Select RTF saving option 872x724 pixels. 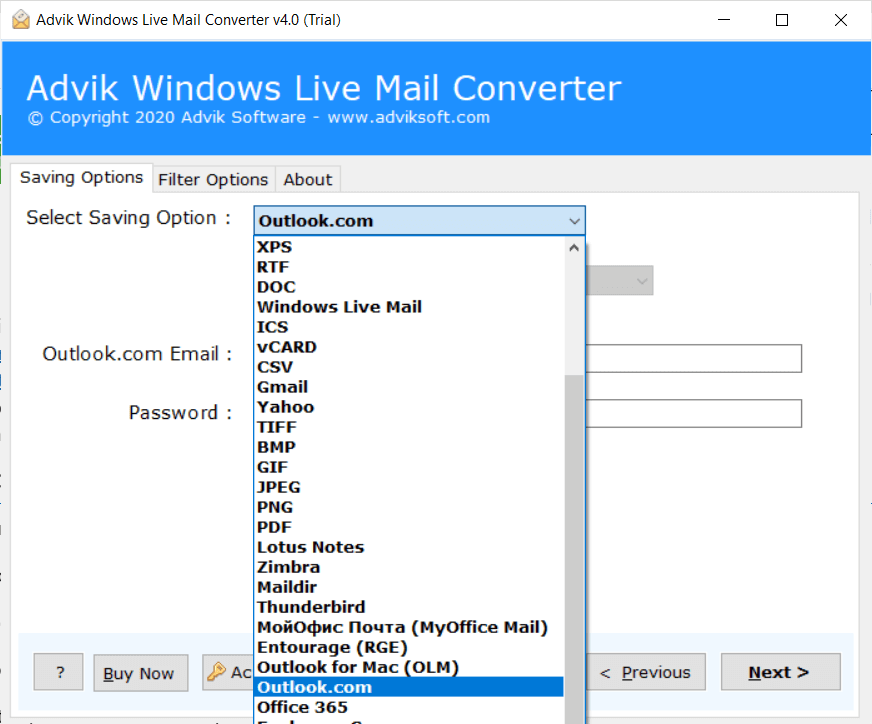(409, 267)
